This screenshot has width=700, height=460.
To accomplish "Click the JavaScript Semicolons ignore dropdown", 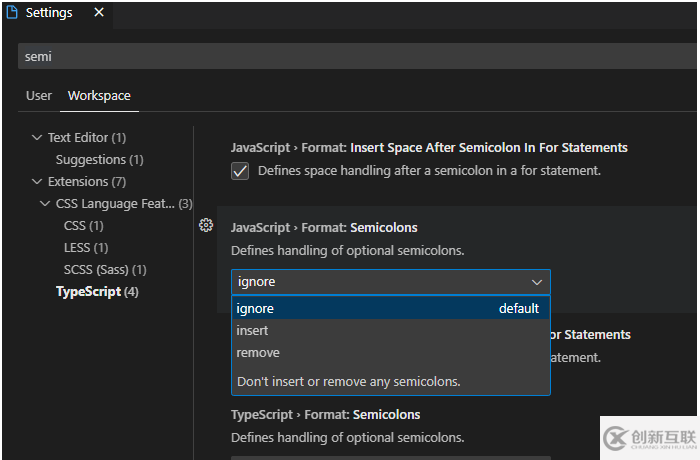I will [391, 282].
